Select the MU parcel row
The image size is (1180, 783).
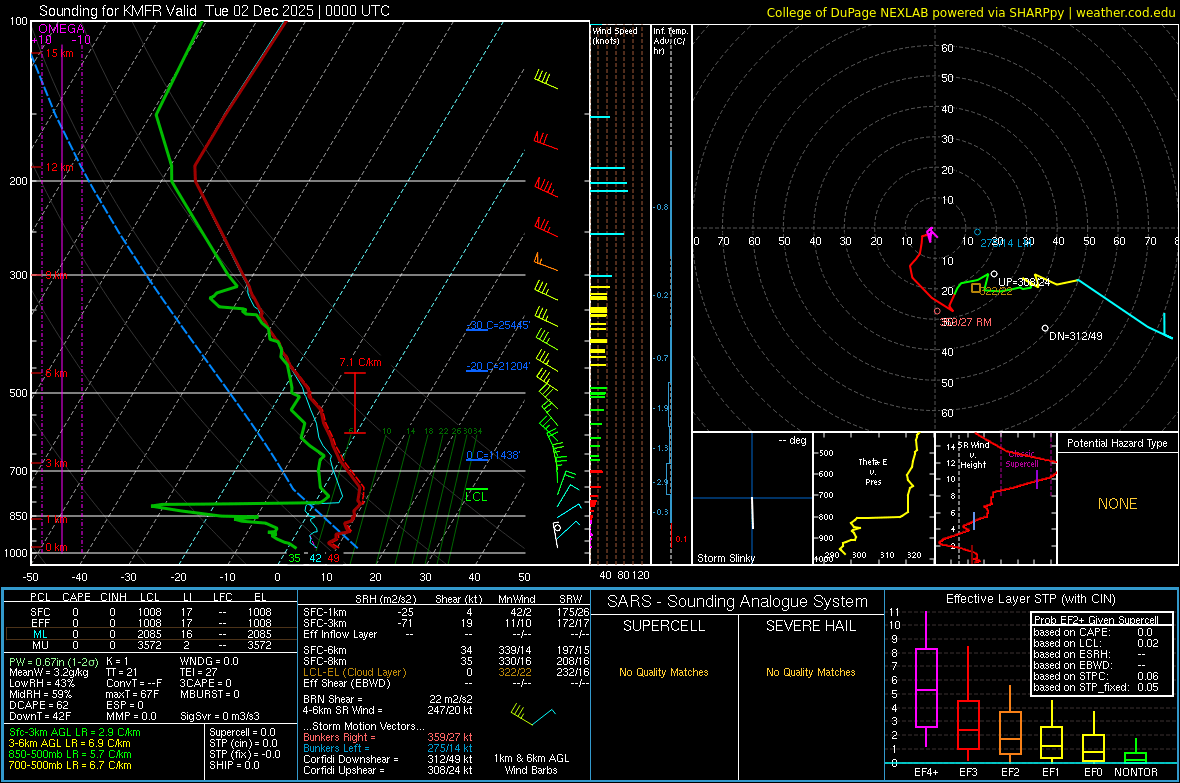(x=150, y=645)
